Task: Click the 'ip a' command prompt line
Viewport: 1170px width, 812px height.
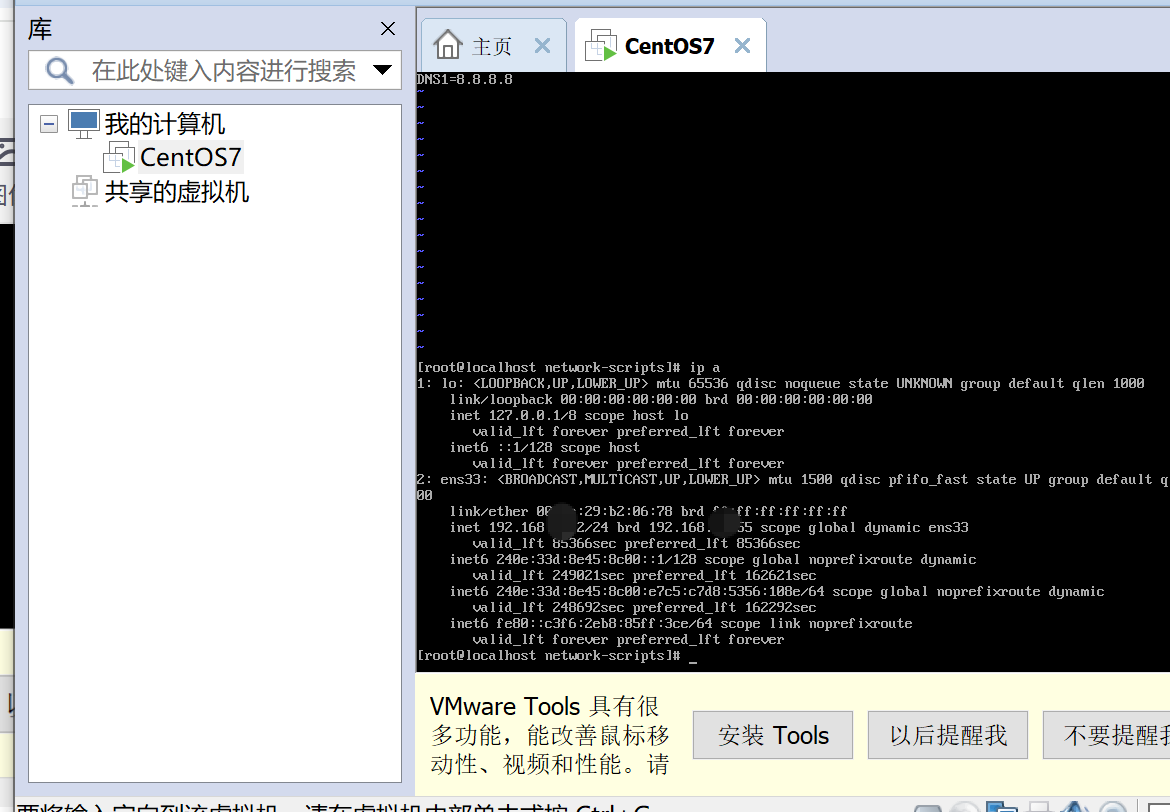Action: (x=569, y=367)
